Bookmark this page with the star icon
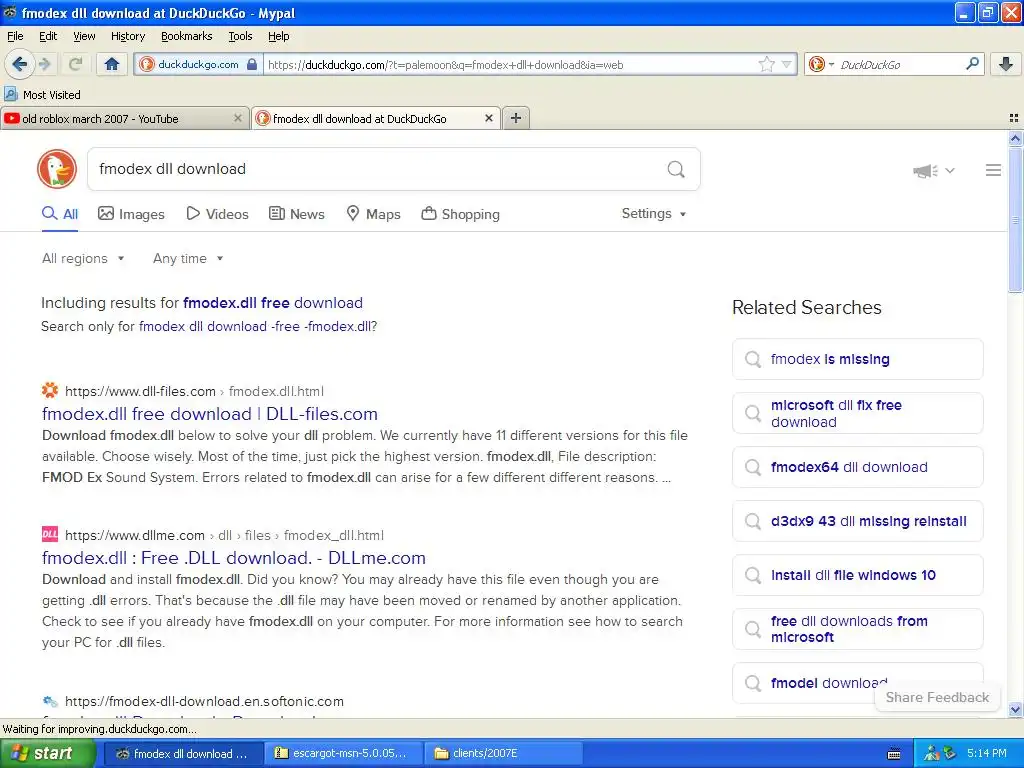Image resolution: width=1024 pixels, height=768 pixels. click(x=766, y=64)
